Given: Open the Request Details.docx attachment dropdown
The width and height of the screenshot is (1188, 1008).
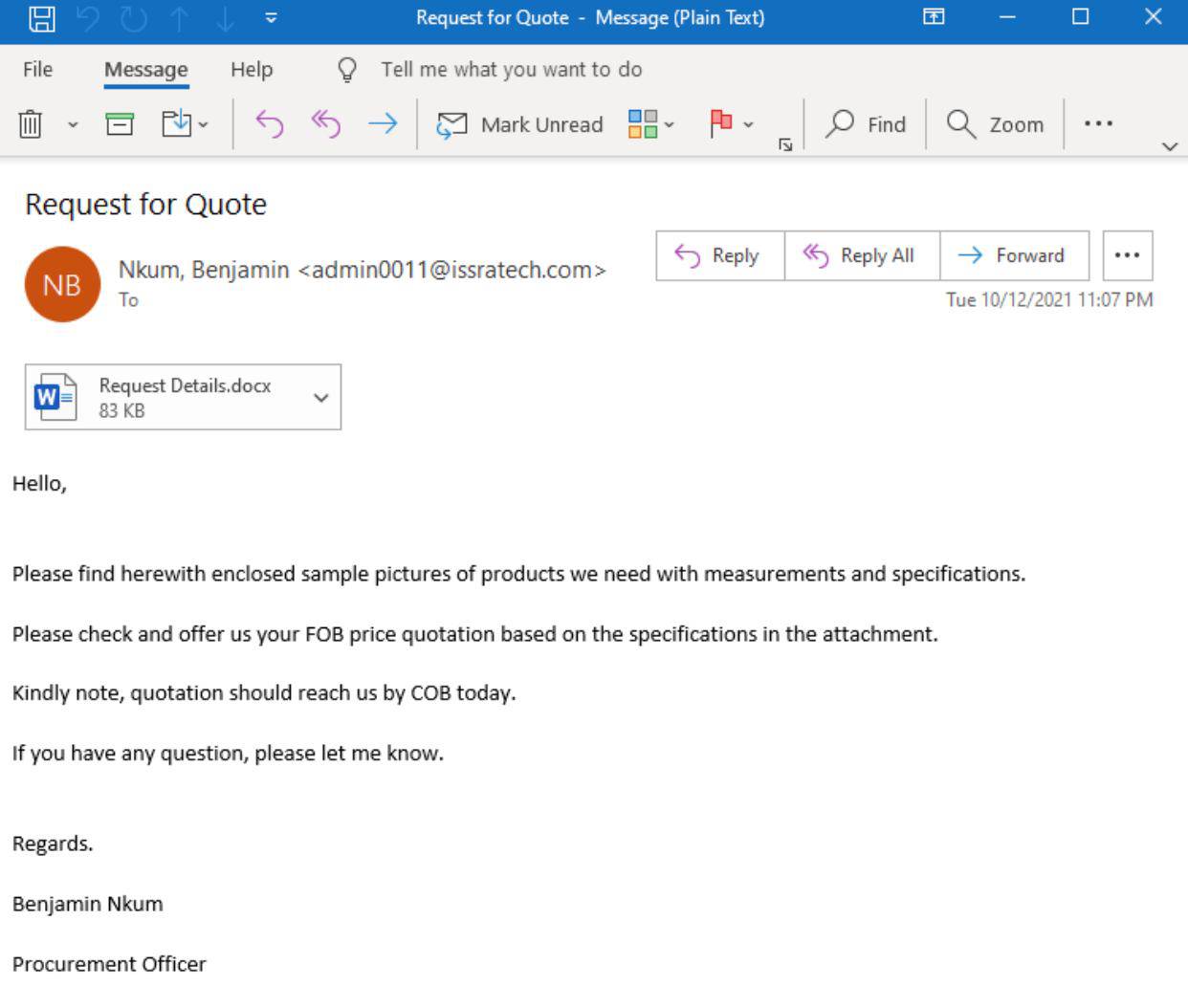Looking at the screenshot, I should tap(321, 398).
